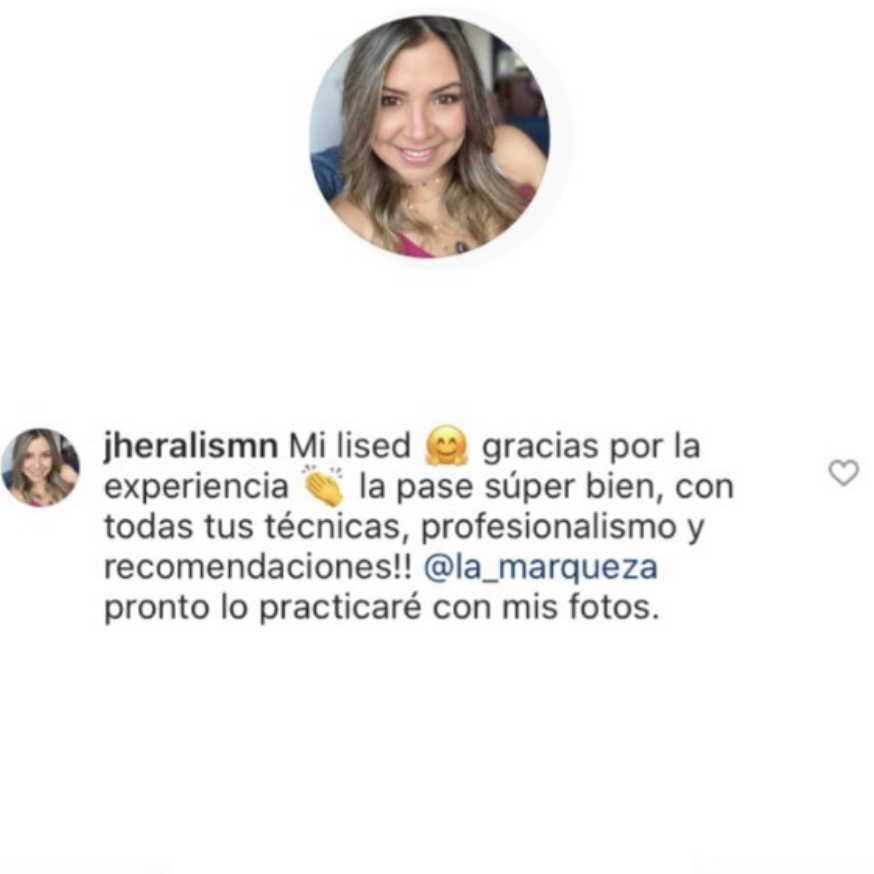Click the phrase "gracias por la"

(591, 447)
